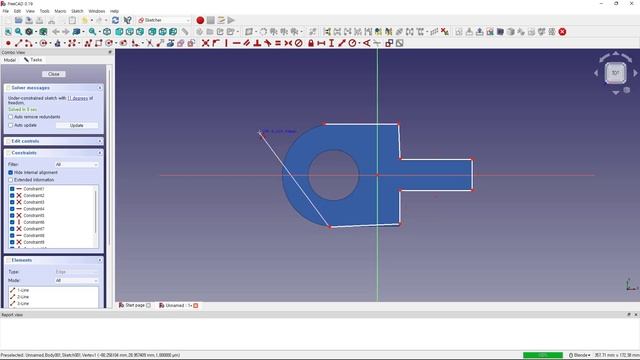
Task: Collapse the Constraints section
Action: pos(100,153)
